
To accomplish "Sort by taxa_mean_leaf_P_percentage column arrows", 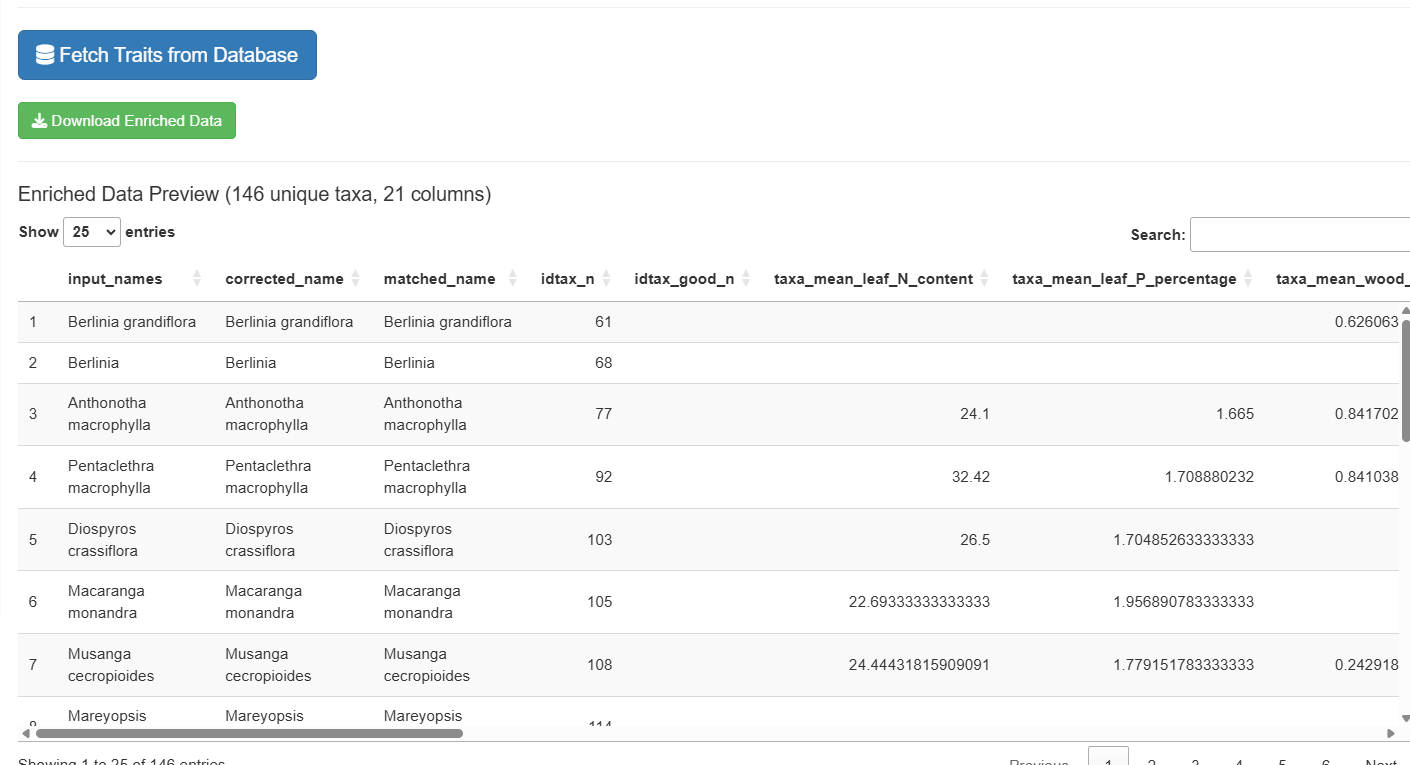I will pos(1247,279).
